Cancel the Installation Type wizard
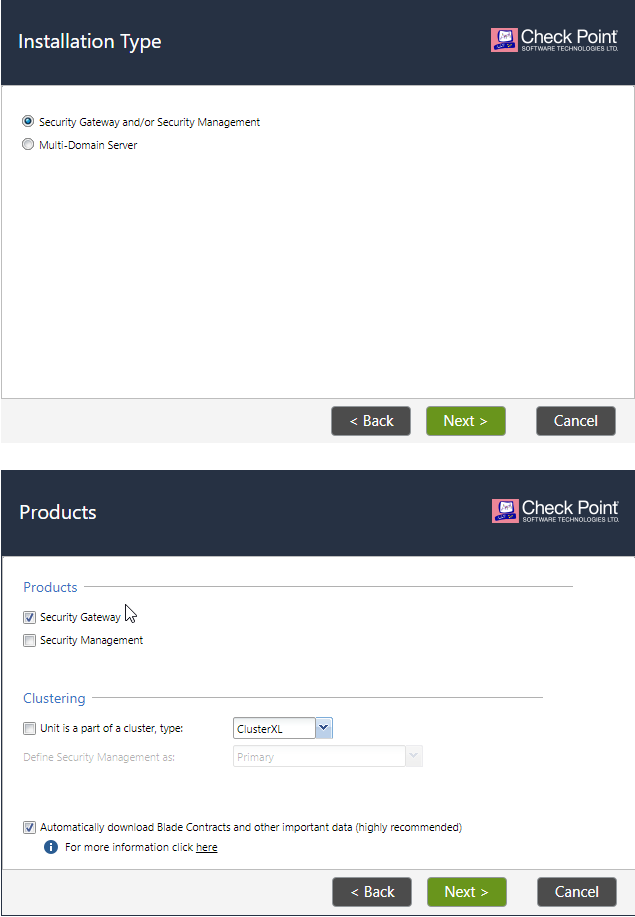The height and width of the screenshot is (917, 635). click(x=576, y=421)
